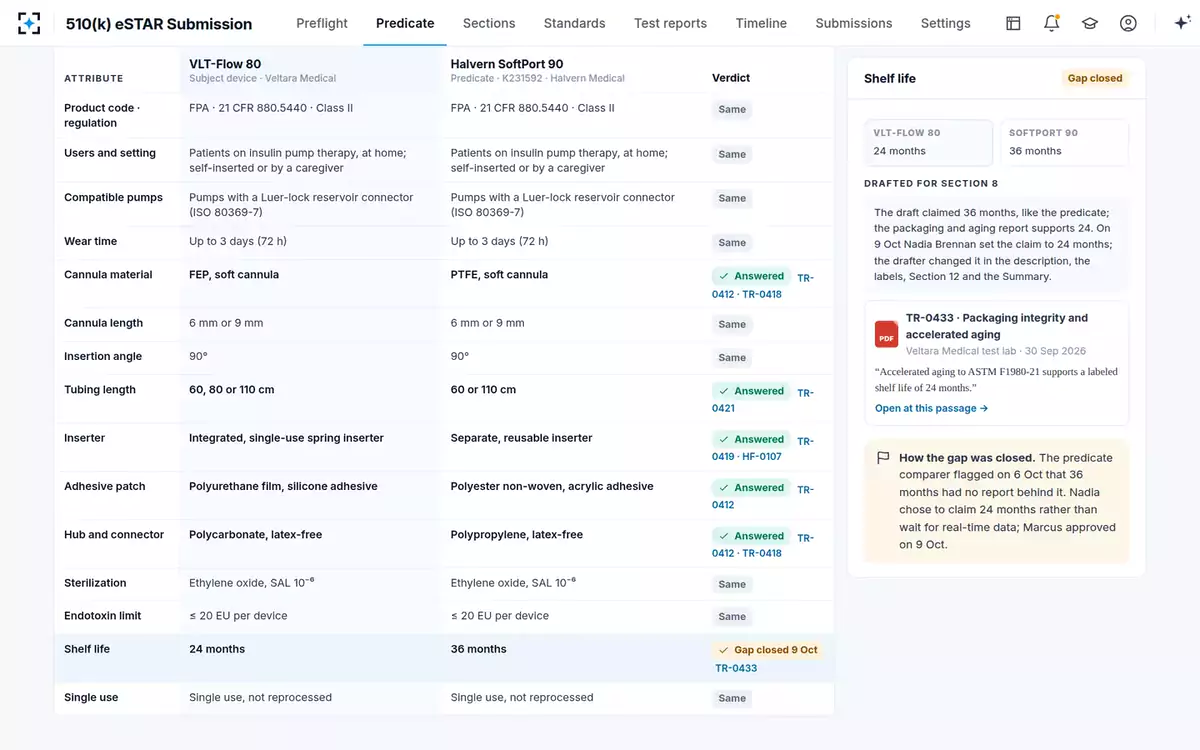Open TR-0433 link under Shelf life verdict
Screen dimensions: 1200x750
(x=736, y=668)
